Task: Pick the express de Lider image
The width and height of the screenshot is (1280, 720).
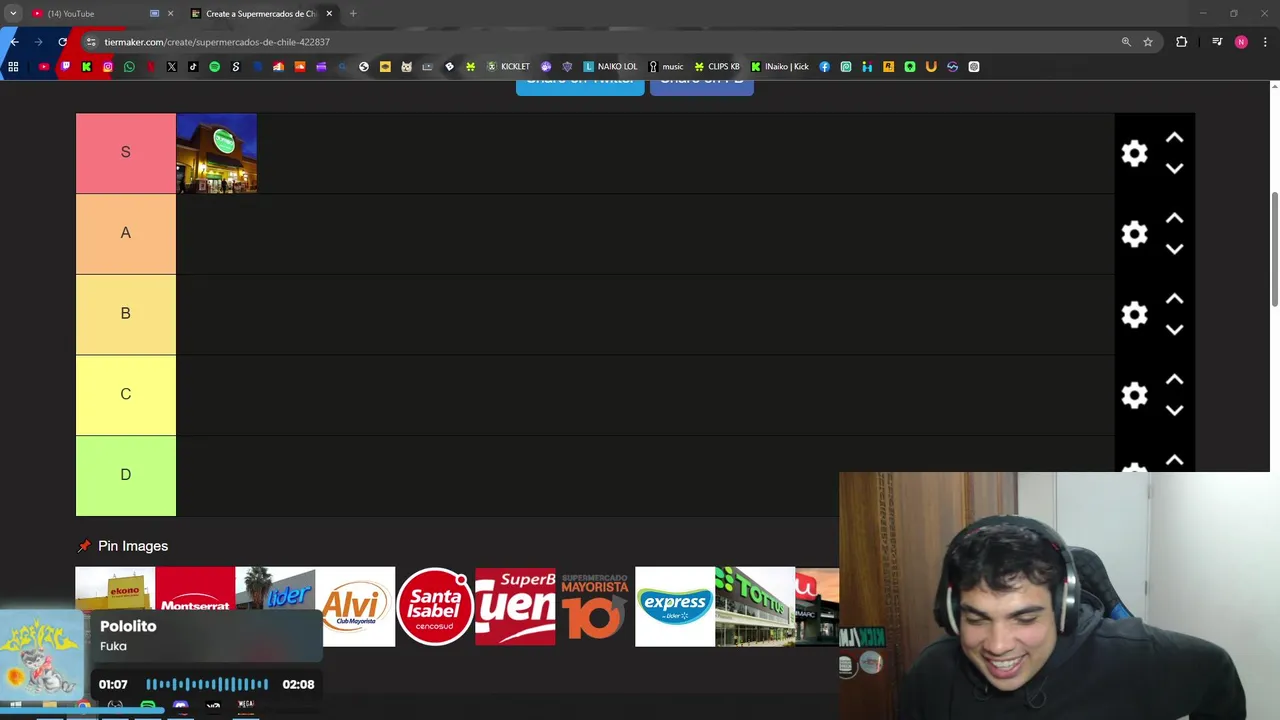Action: (x=675, y=607)
